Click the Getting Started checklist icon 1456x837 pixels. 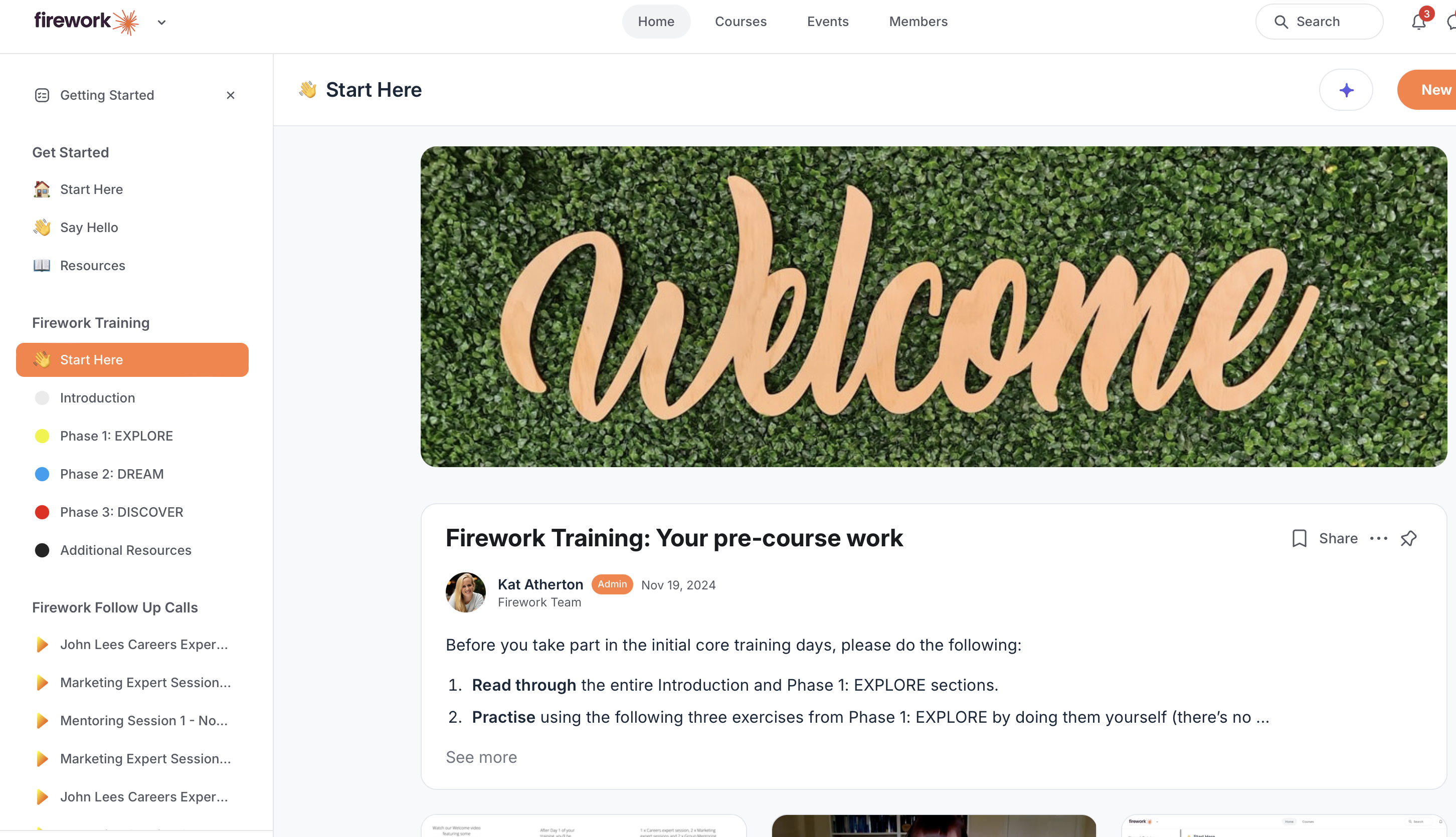click(42, 95)
